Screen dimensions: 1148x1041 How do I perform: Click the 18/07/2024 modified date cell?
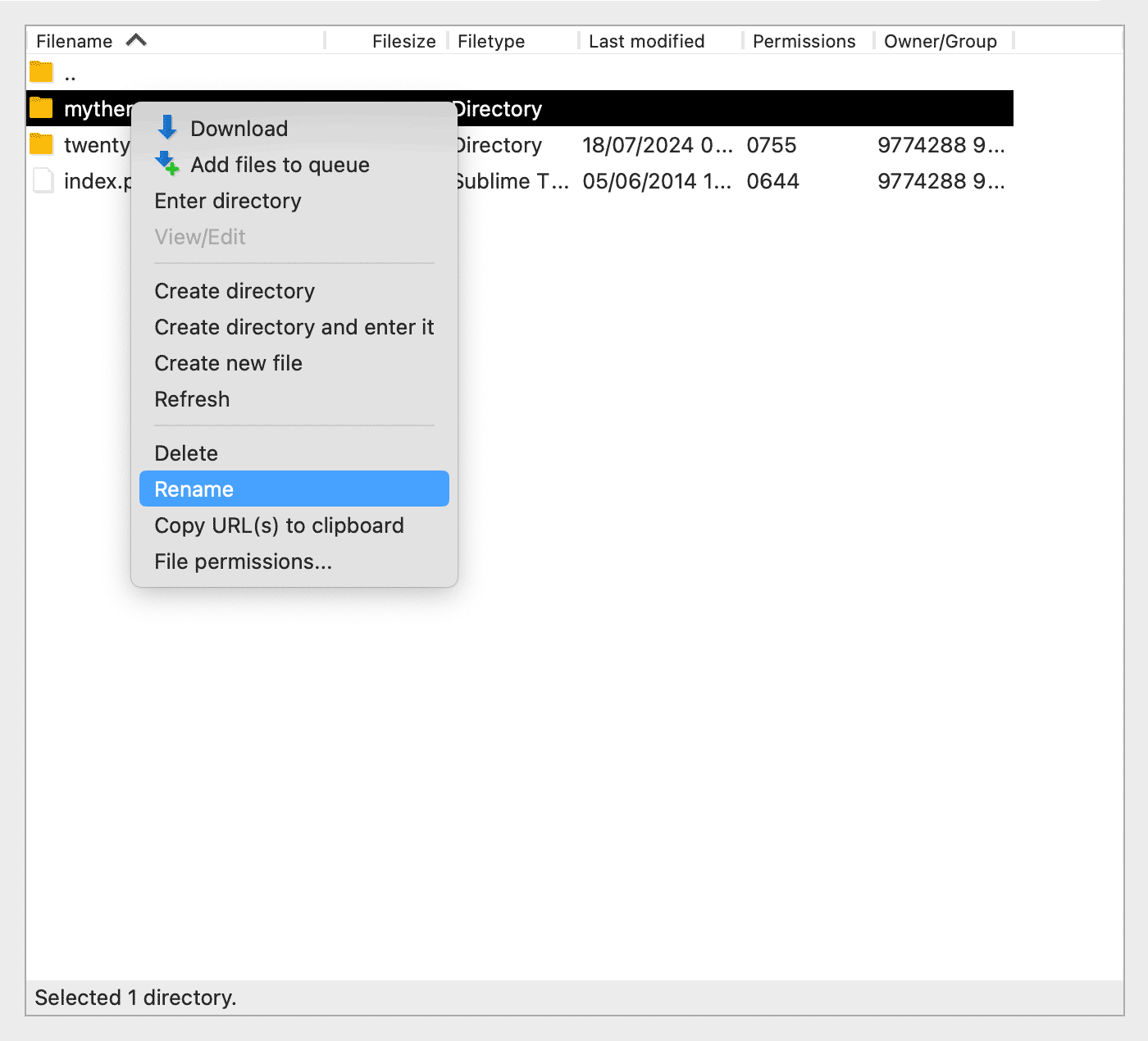(658, 145)
